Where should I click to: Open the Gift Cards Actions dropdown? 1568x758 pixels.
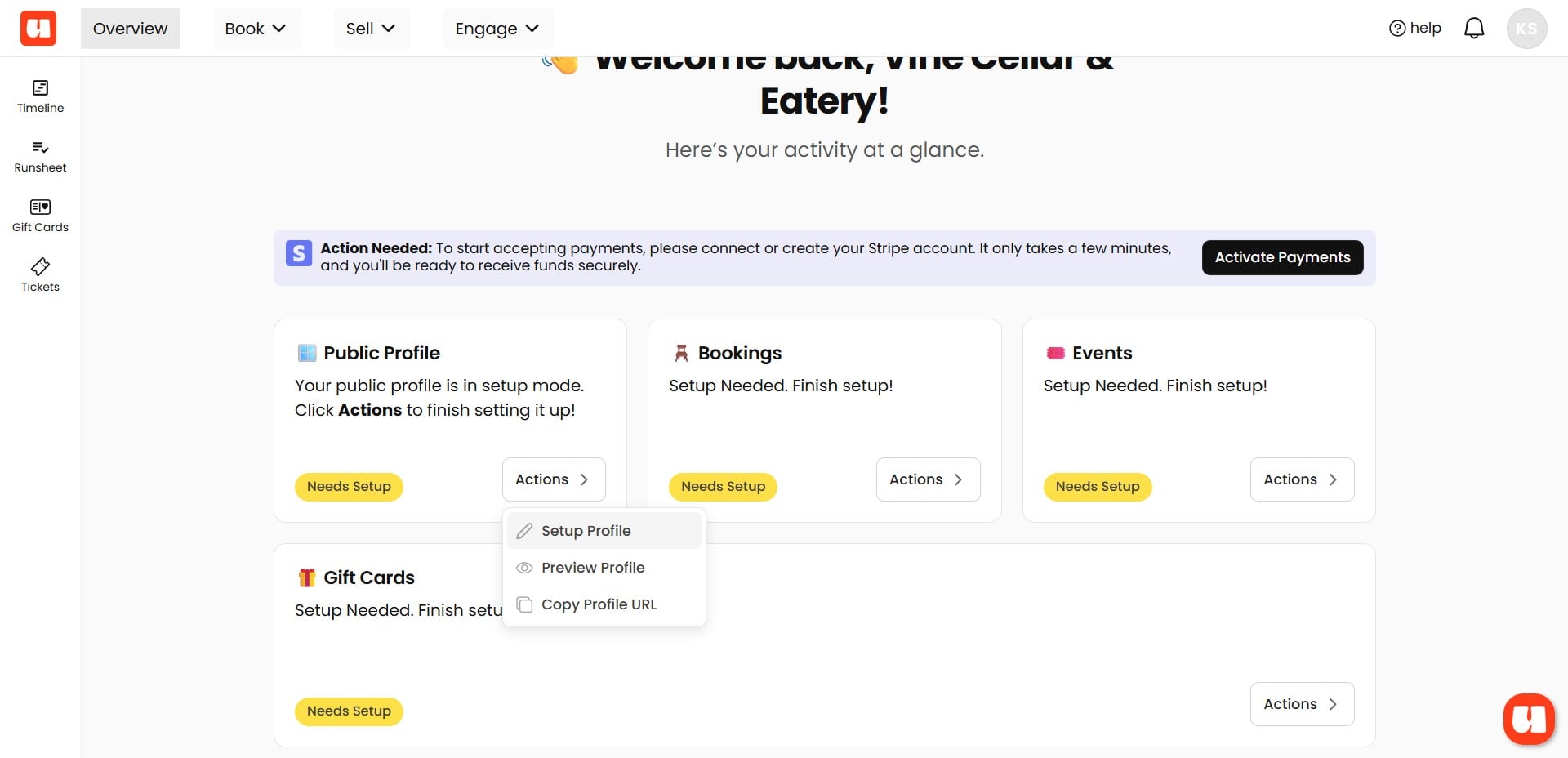pos(1302,704)
